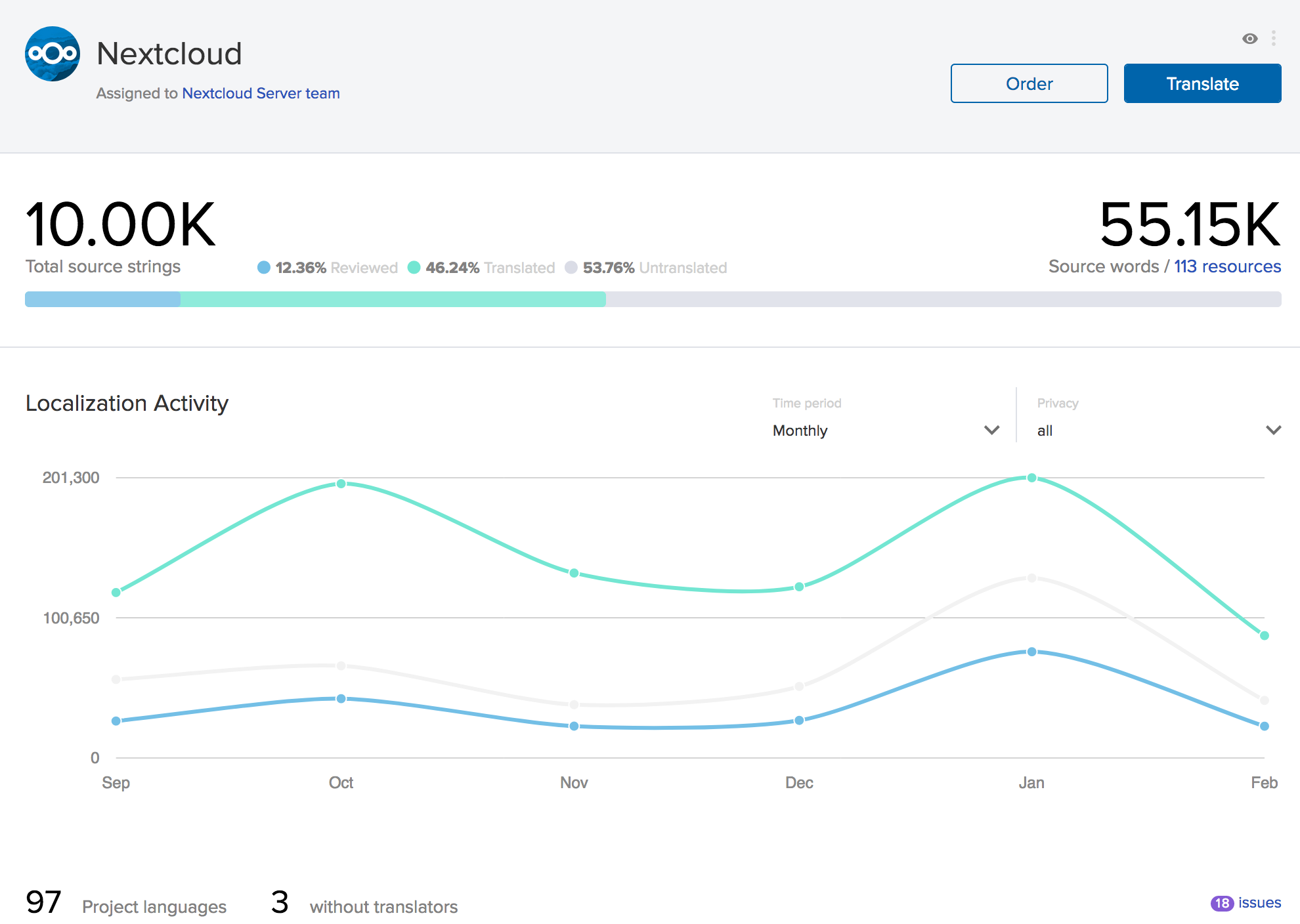This screenshot has height=924, width=1300.
Task: Select the Oct point on blue line
Action: [x=341, y=699]
